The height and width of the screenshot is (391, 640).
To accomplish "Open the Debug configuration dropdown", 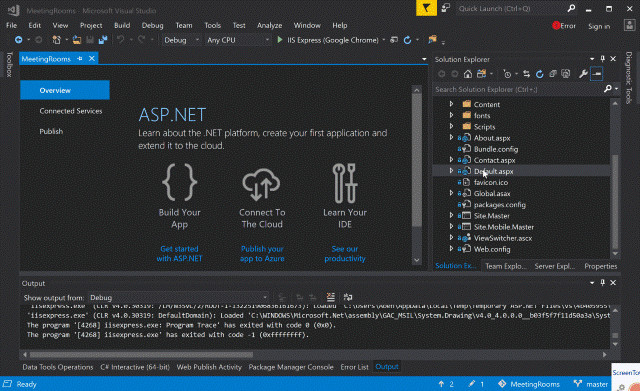I will pyautogui.click(x=181, y=40).
